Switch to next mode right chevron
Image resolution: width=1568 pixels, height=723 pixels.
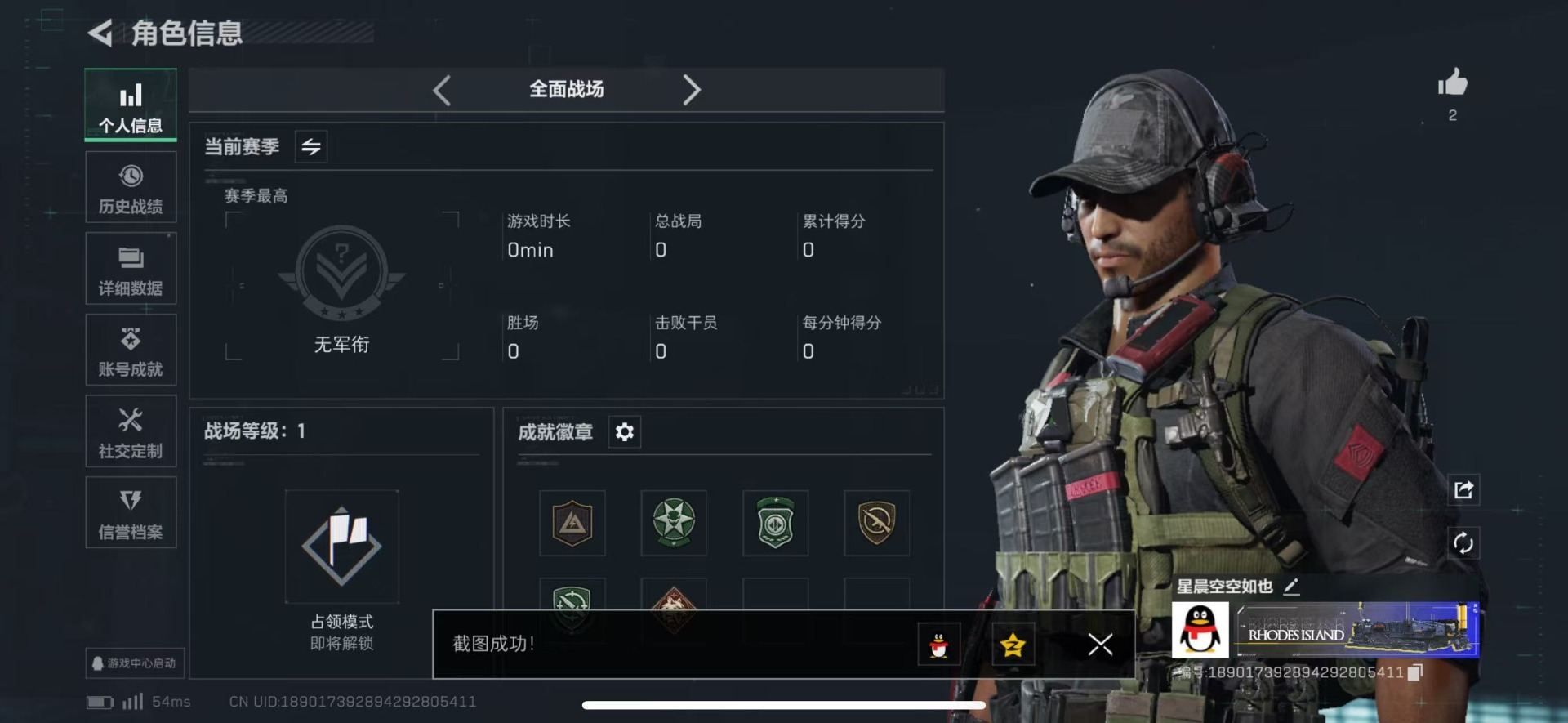coord(691,90)
